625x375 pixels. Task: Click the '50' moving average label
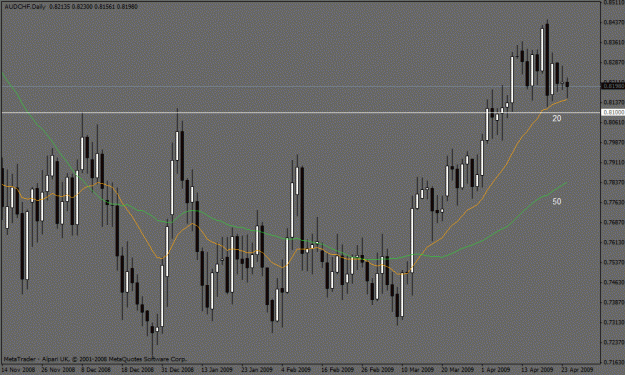click(x=556, y=202)
